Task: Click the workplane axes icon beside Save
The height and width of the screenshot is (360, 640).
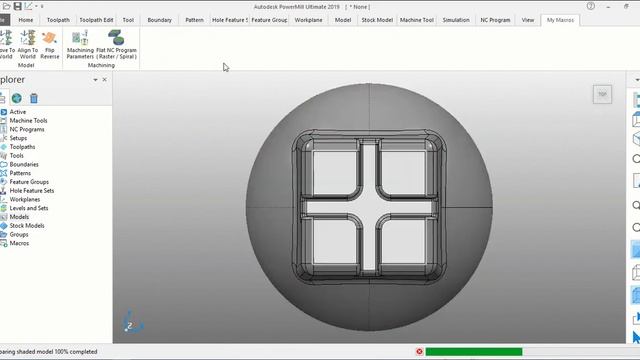Action: point(28,7)
